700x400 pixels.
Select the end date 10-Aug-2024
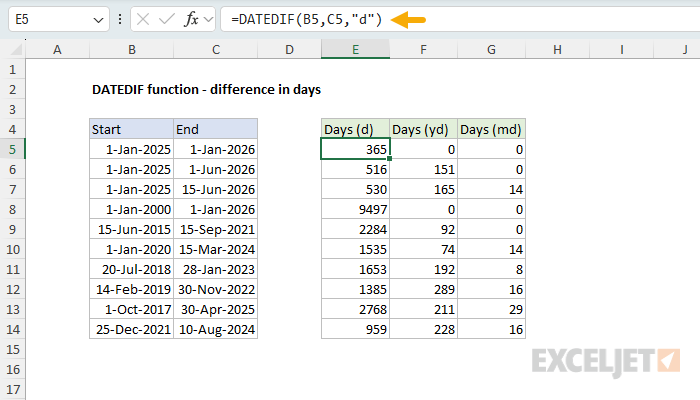pyautogui.click(x=216, y=329)
